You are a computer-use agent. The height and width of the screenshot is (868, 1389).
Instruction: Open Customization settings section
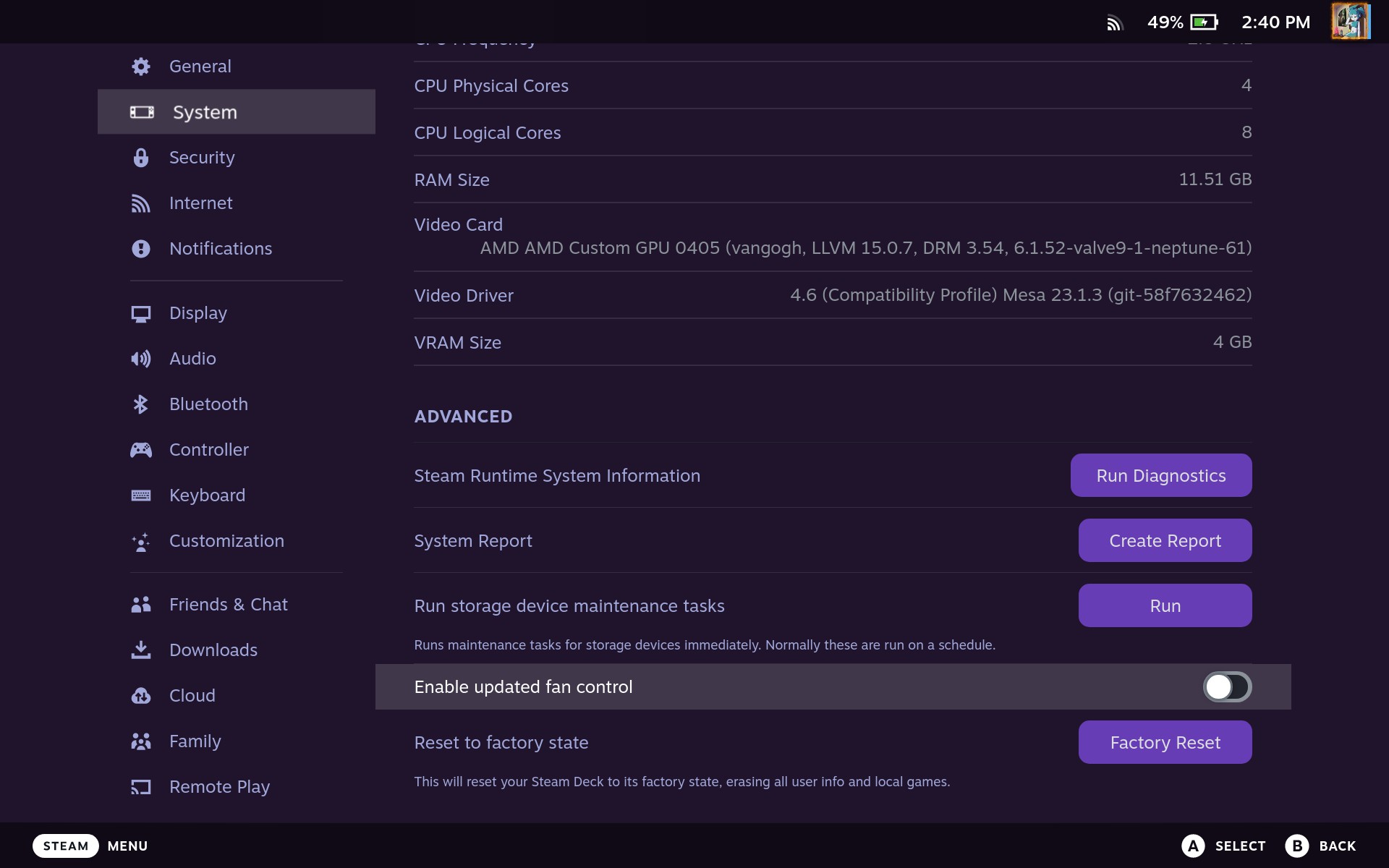pyautogui.click(x=237, y=541)
